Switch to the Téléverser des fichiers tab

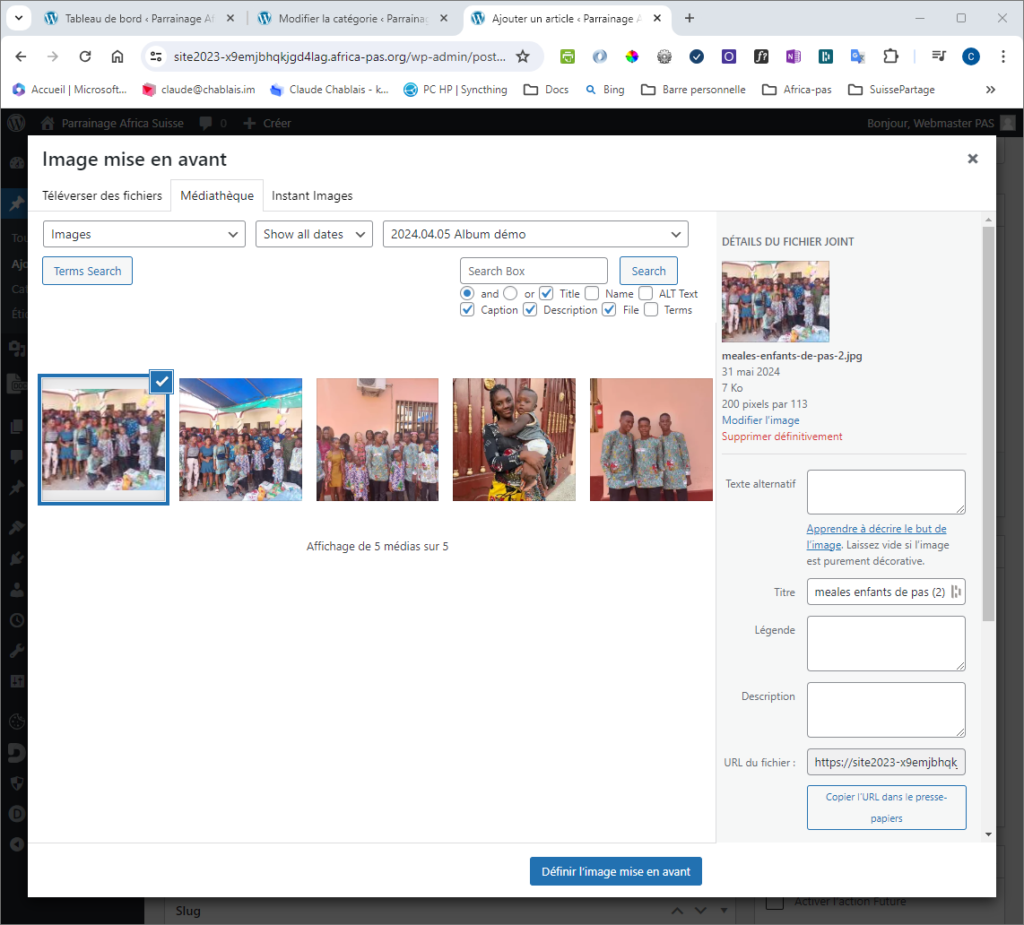pos(102,196)
